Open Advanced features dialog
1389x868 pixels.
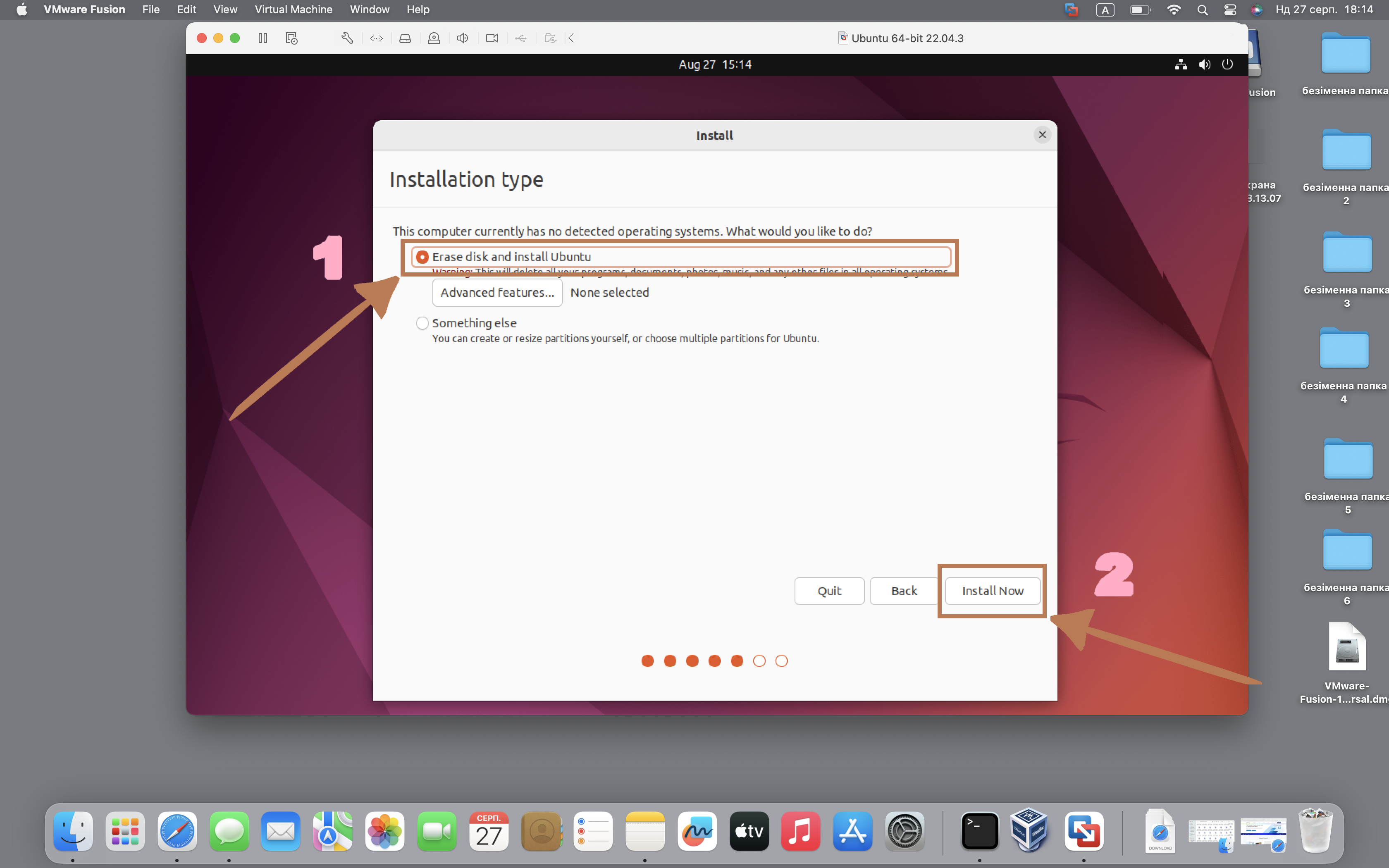point(497,292)
